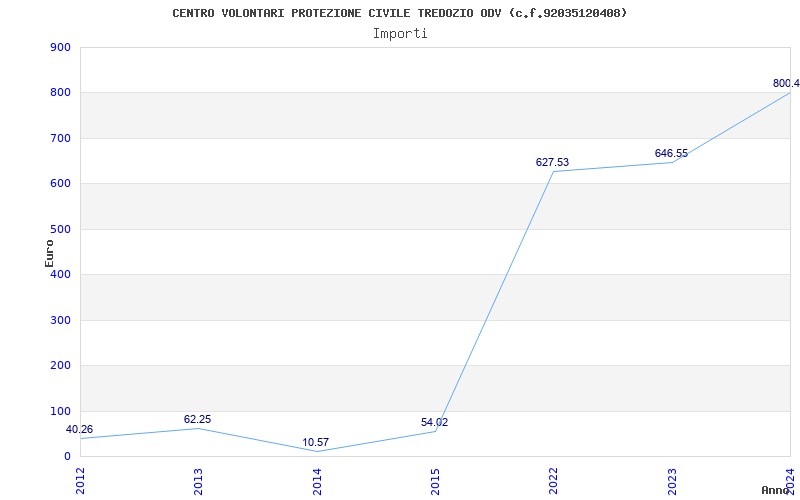Click the Importi subtitle
800x500 pixels.
coord(400,34)
